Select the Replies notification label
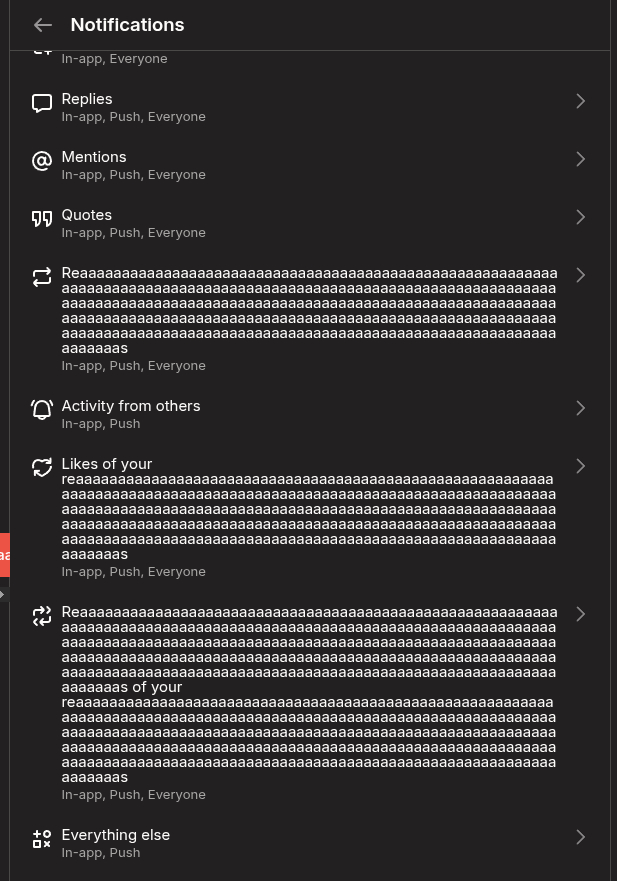Screen dimensions: 617x881 click(87, 99)
